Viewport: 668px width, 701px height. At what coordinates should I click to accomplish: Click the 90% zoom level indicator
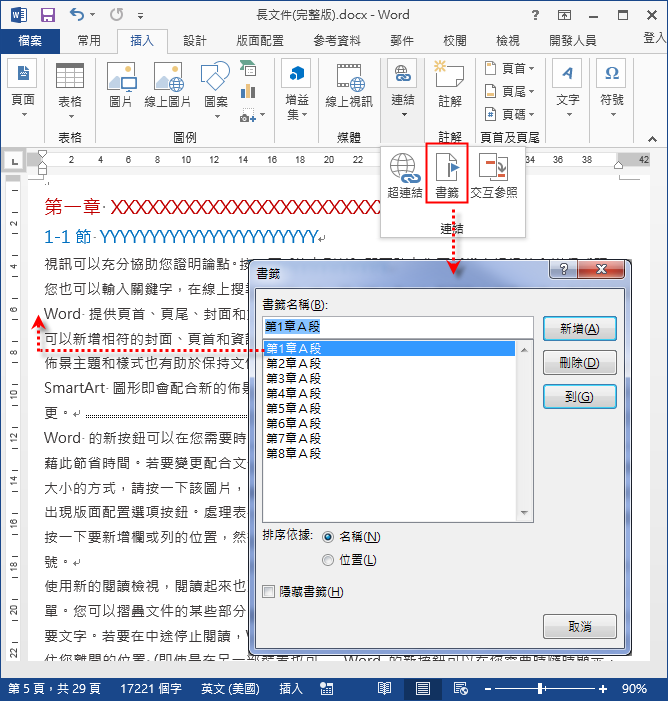pos(634,688)
